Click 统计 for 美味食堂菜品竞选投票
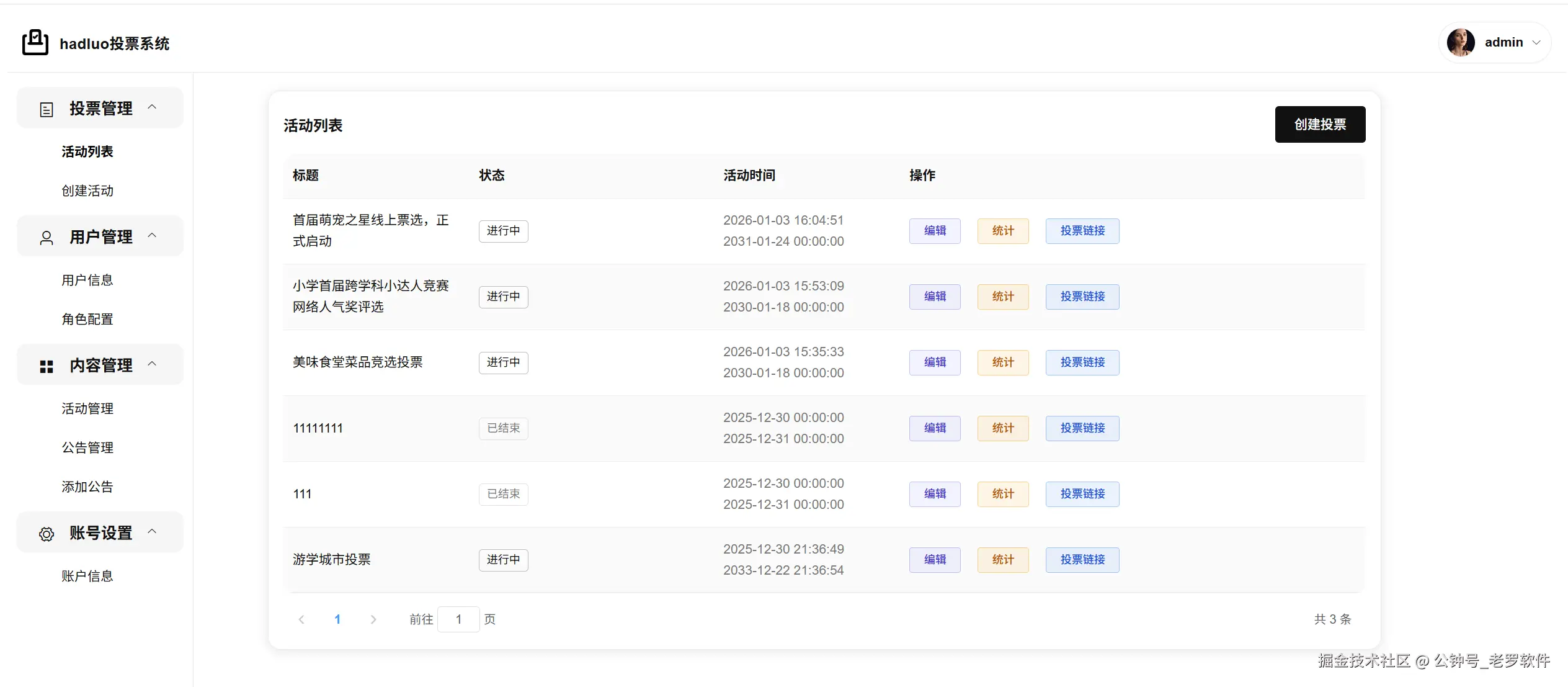This screenshot has width=1568, height=687. 1003,362
